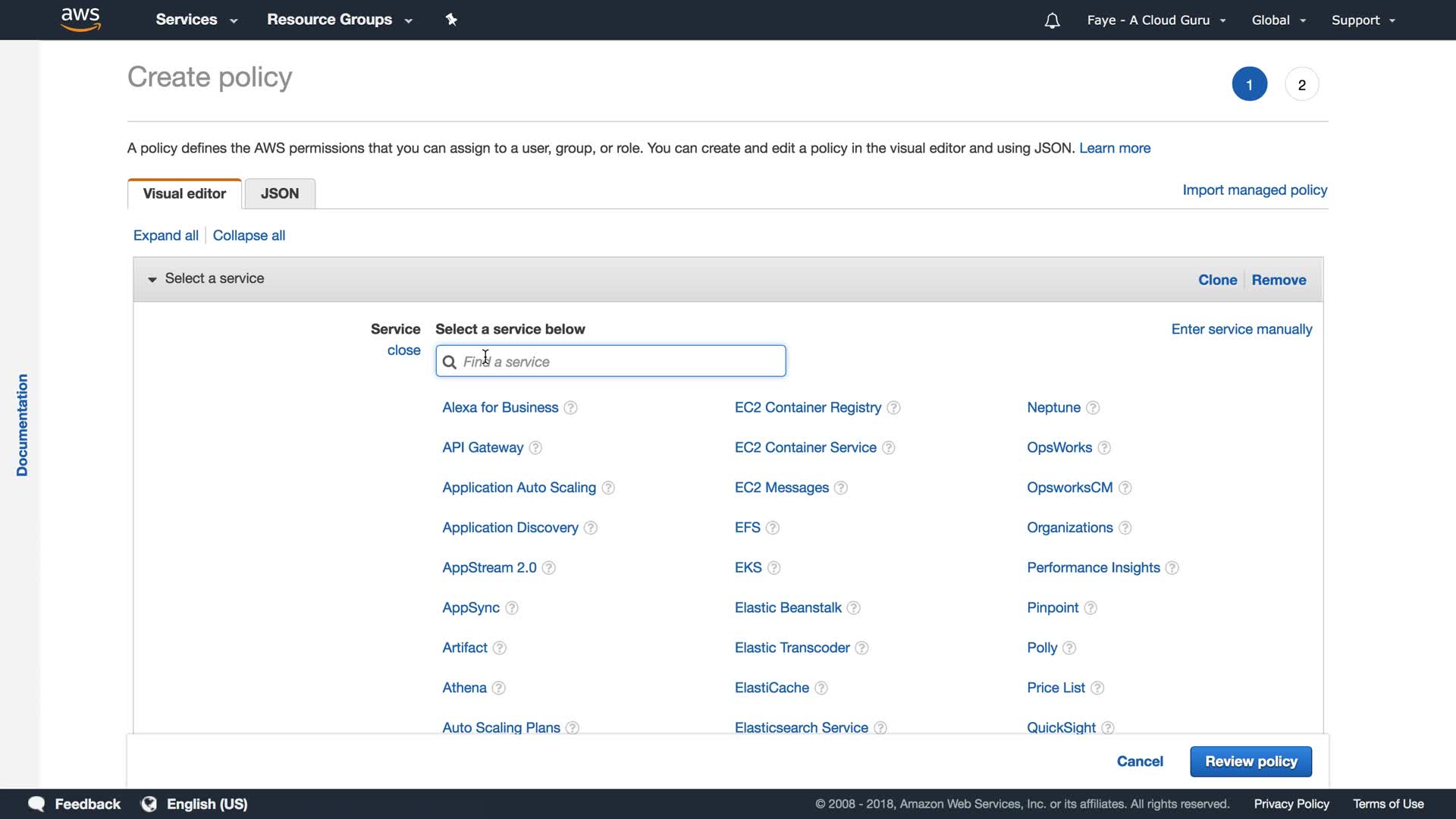1456x819 pixels.
Task: Switch to the JSON tab
Action: (280, 194)
